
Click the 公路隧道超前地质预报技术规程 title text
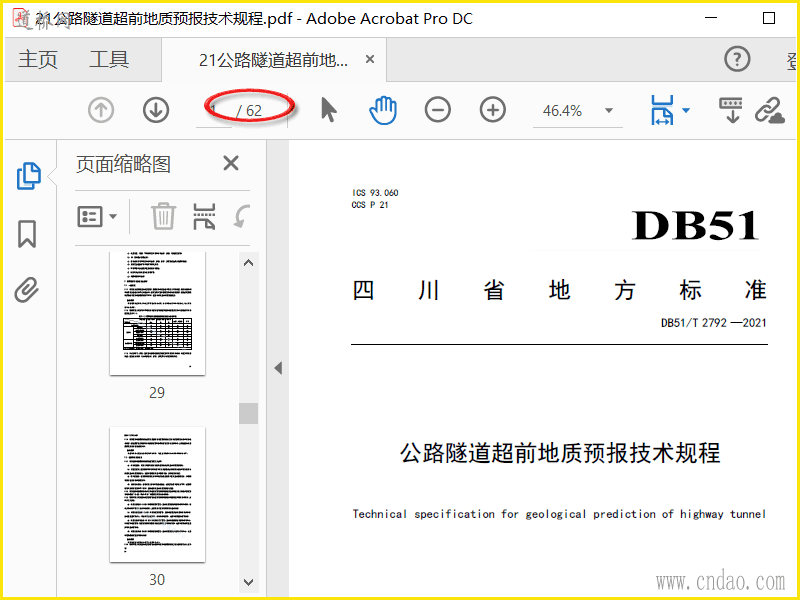pos(560,453)
